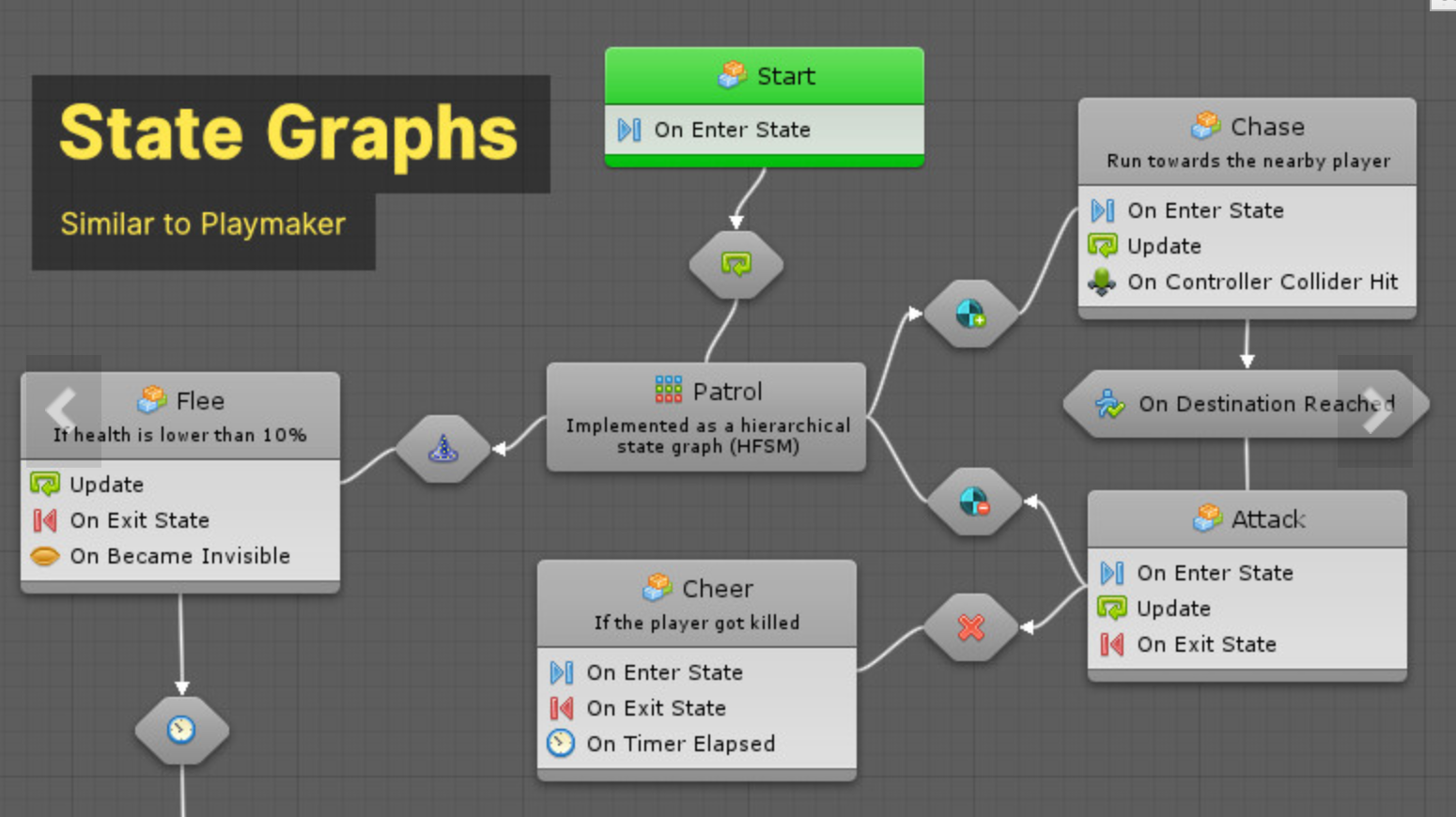Select On Exit State in Cheer node
The width and height of the screenshot is (1456, 817).
tap(656, 708)
